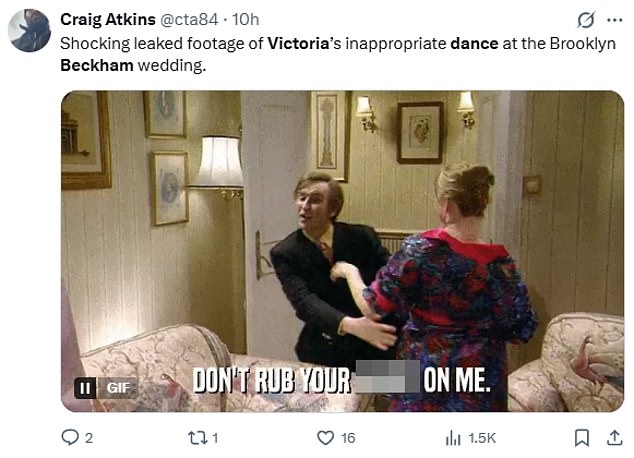Bookmark this post

(x=581, y=436)
